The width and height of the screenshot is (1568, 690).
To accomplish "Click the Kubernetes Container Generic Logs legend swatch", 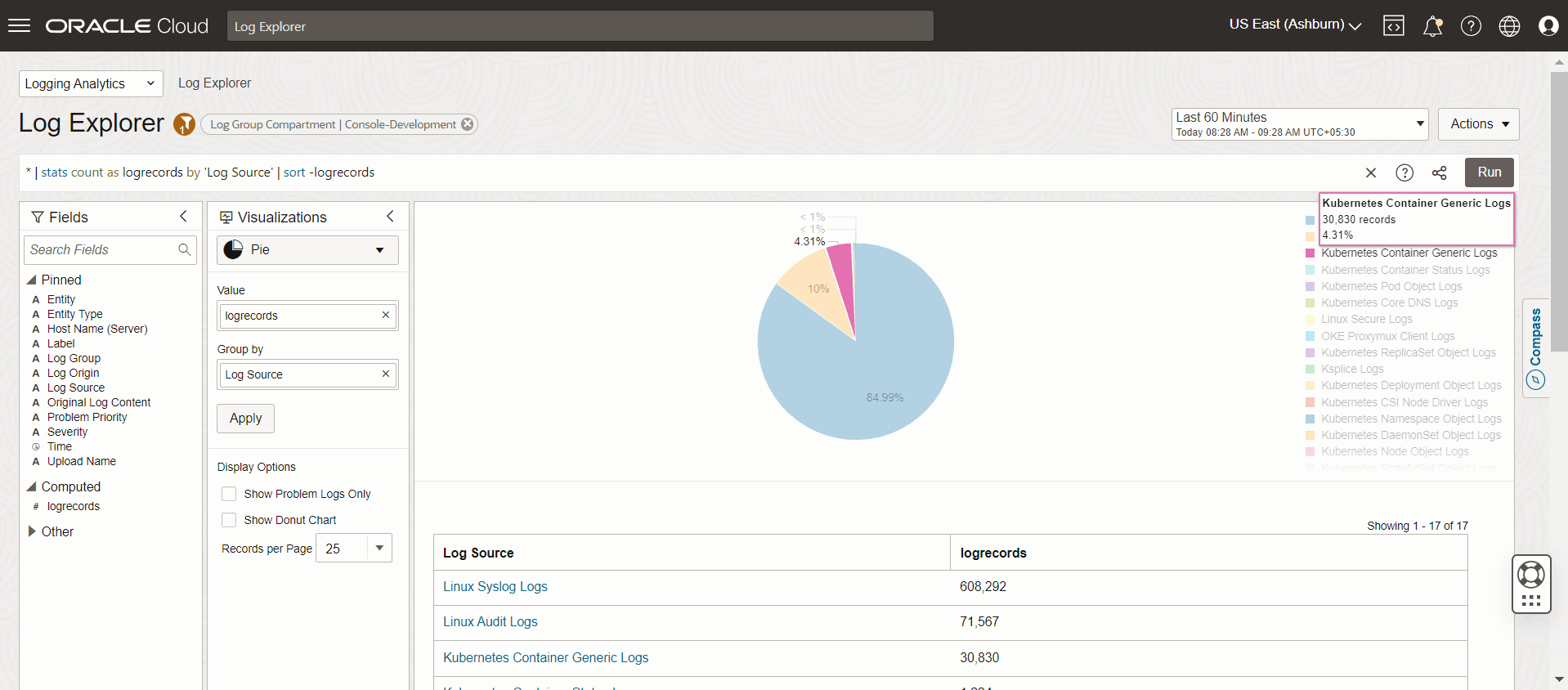I will [x=1310, y=253].
